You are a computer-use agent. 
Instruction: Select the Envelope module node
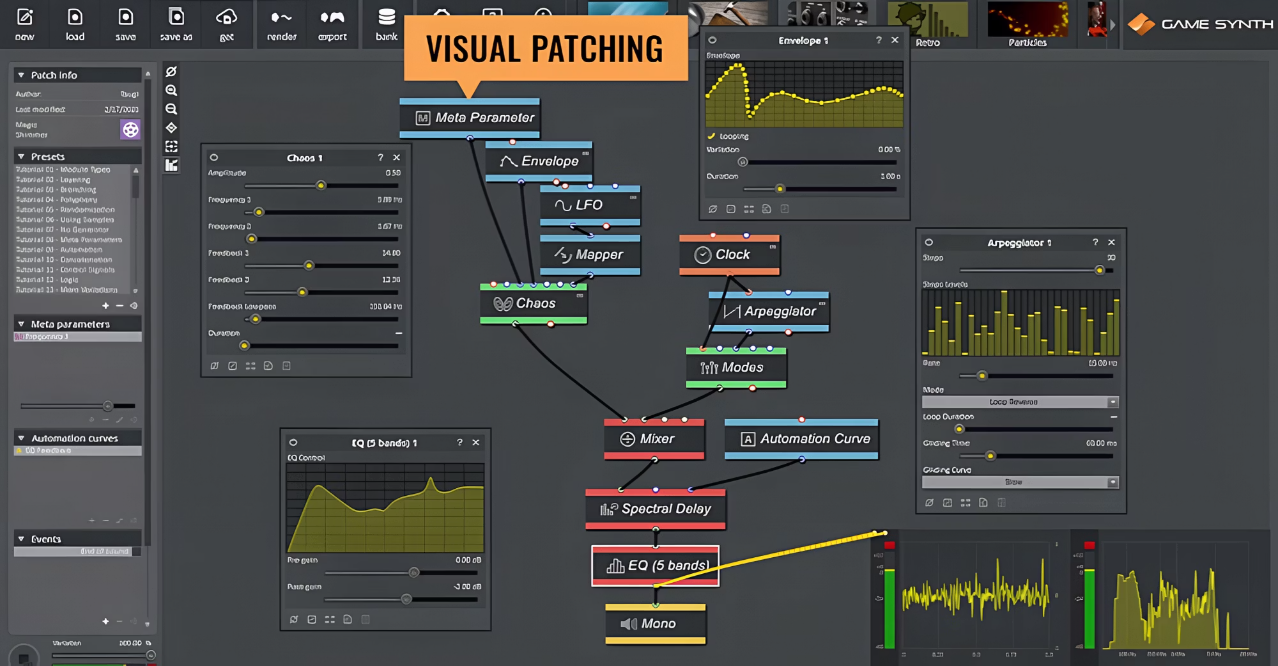pos(539,161)
